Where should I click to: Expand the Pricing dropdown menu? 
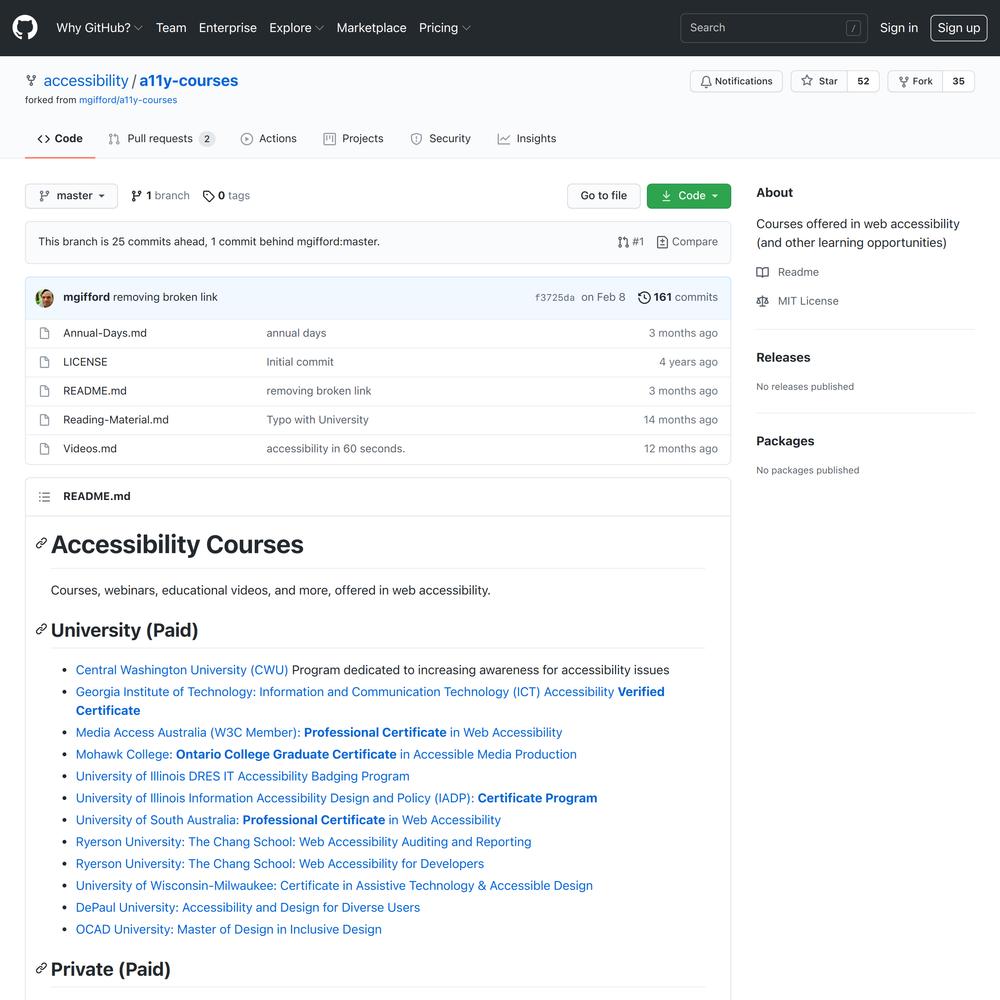tap(445, 27)
